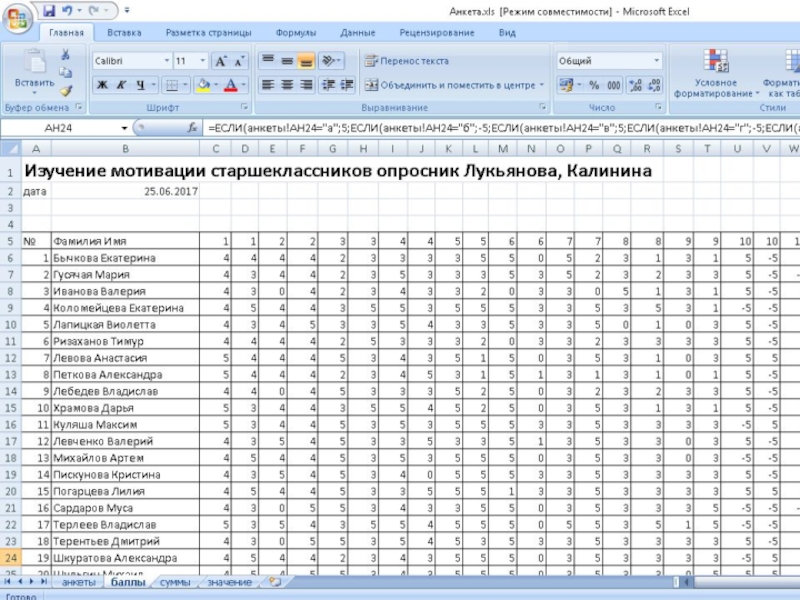
Task: Open the Вид ribbon tab
Action: pos(507,33)
